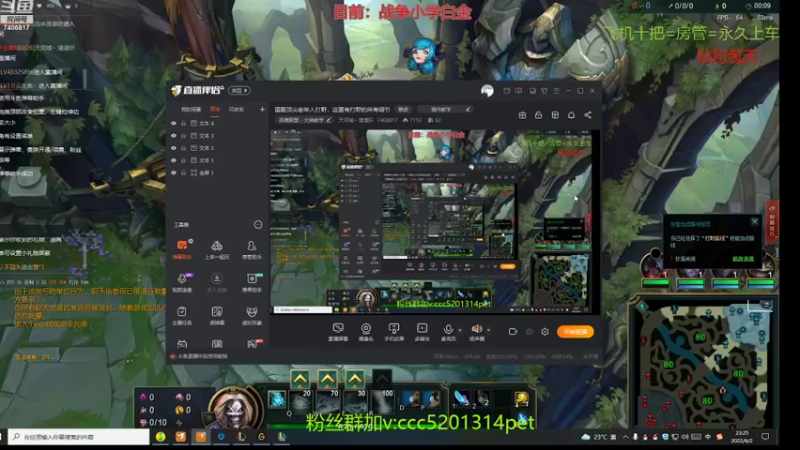Click the Windows taskbar search box
This screenshot has width=800, height=450.
point(79,437)
